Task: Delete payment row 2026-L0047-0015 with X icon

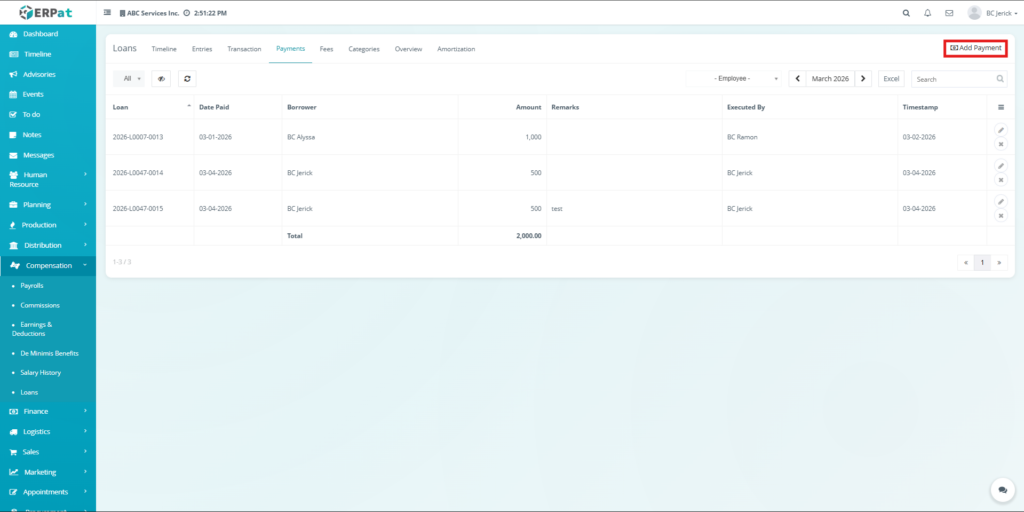Action: click(1000, 216)
